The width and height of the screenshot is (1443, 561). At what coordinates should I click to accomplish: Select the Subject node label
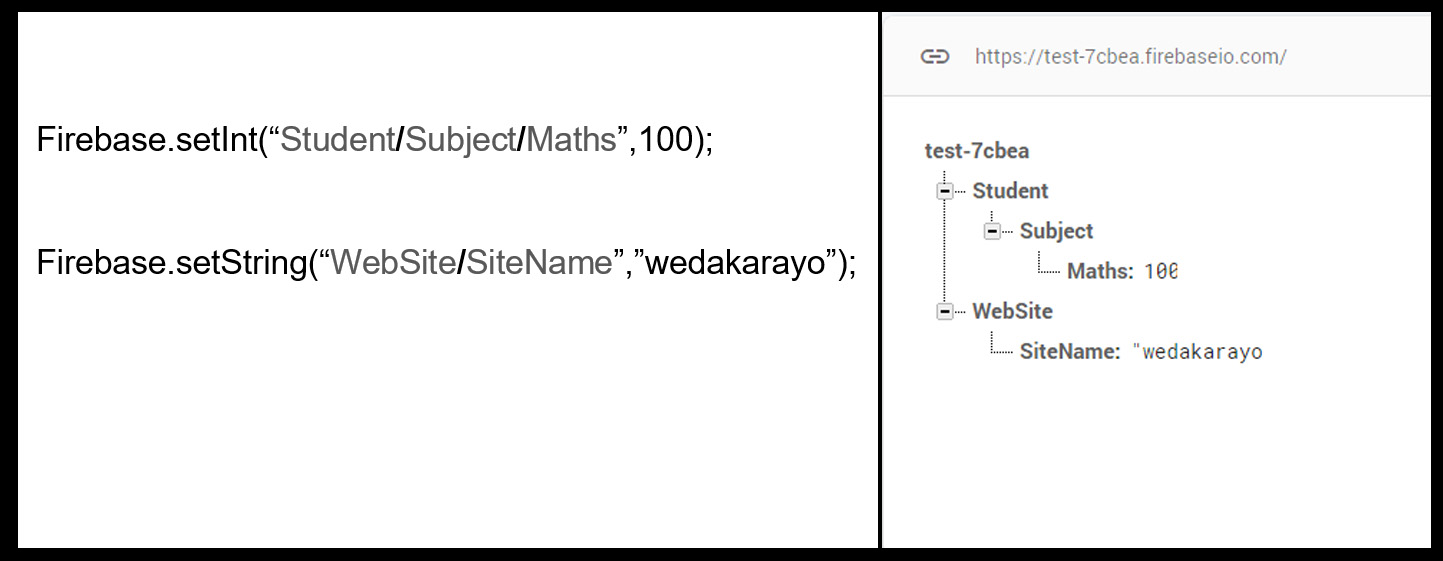tap(1056, 231)
